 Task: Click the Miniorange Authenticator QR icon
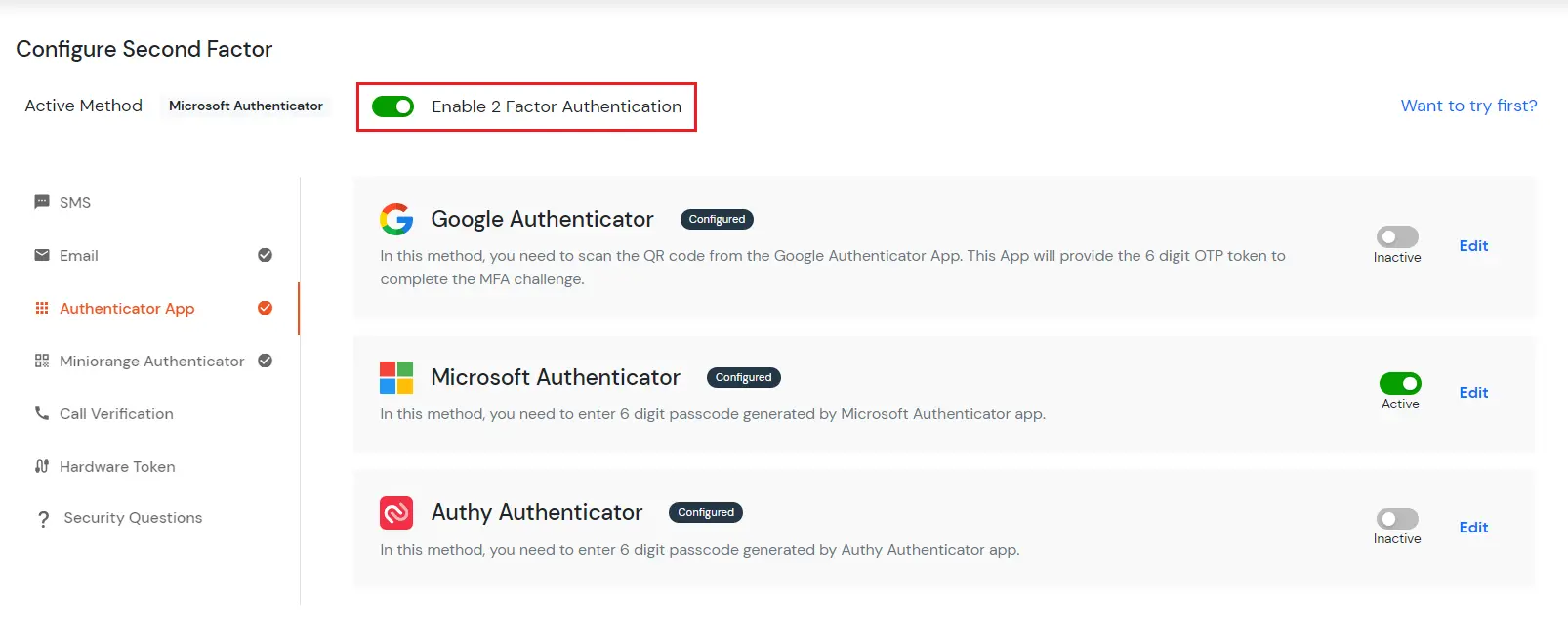[x=42, y=361]
